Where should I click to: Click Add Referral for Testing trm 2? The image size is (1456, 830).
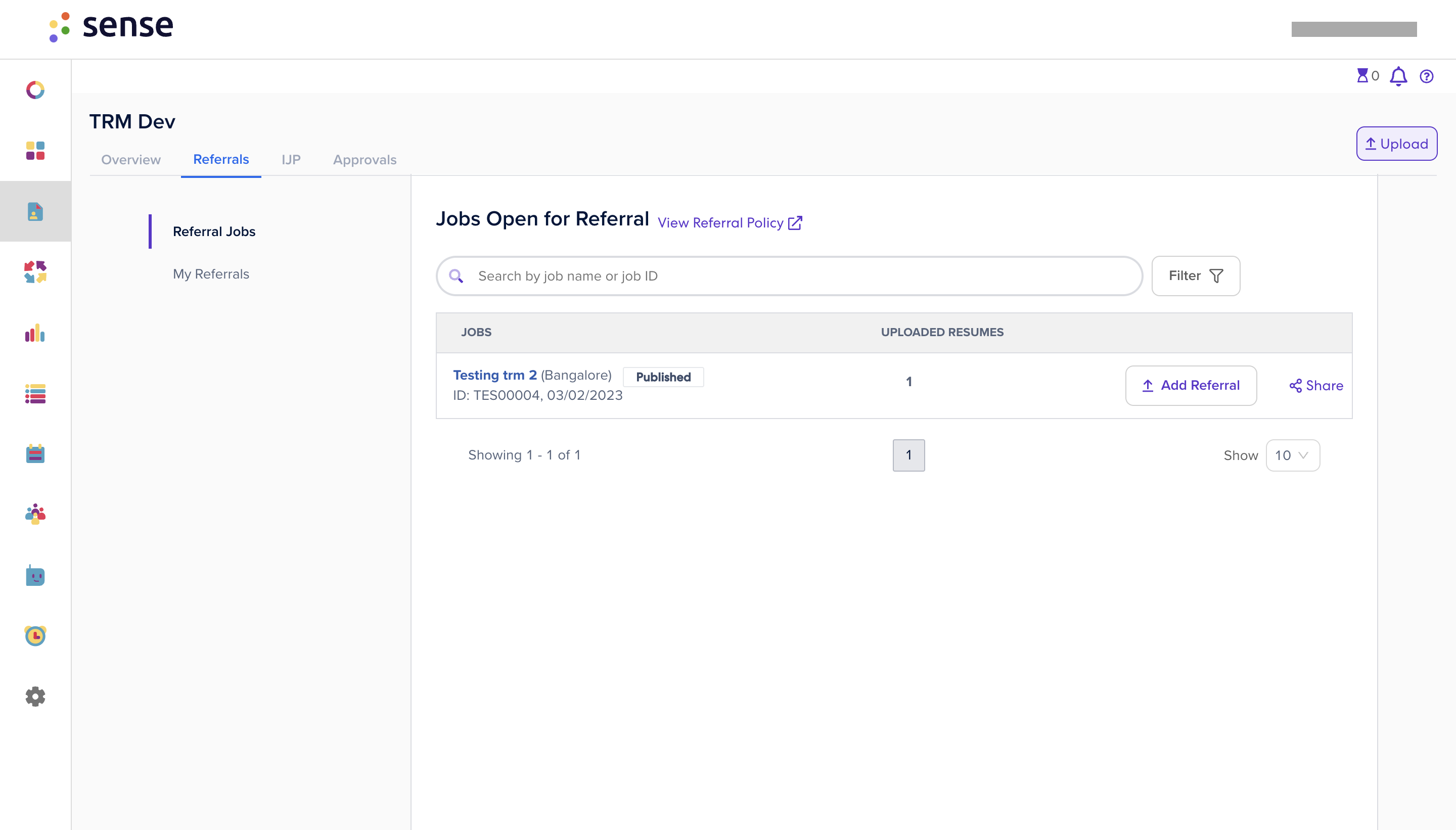pos(1191,386)
